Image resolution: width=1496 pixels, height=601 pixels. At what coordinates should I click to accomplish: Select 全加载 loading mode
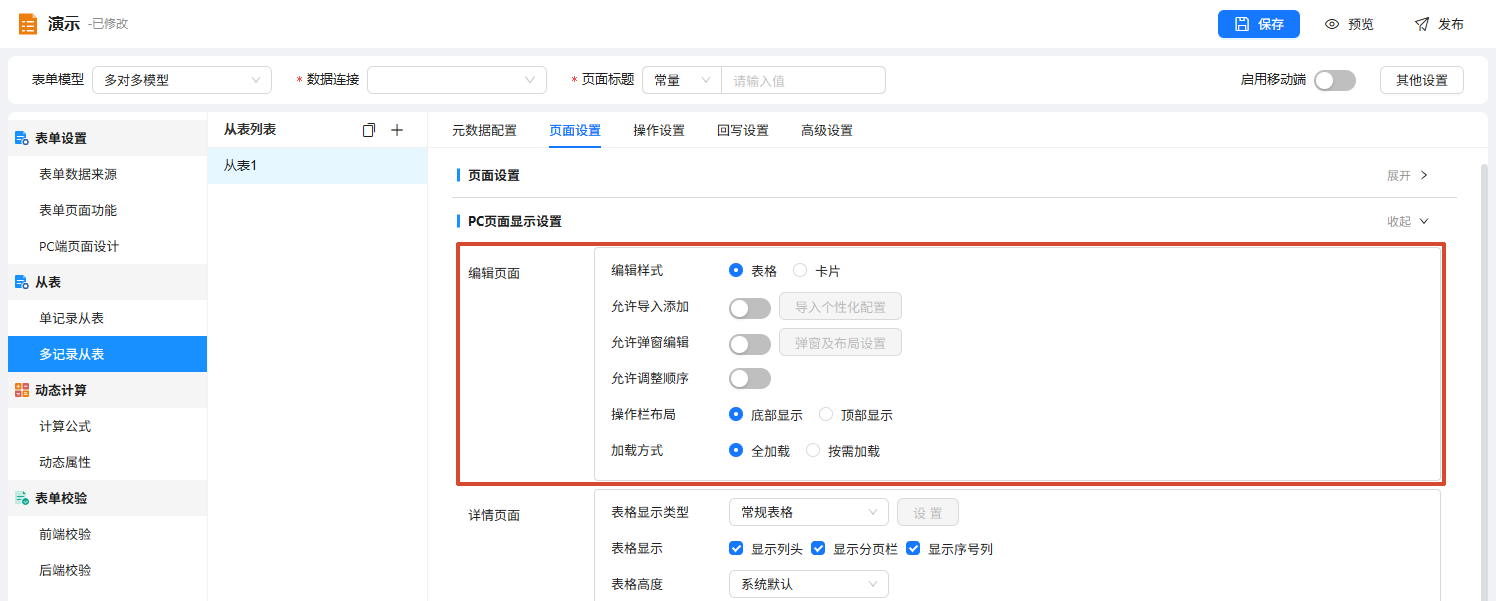[x=736, y=450]
